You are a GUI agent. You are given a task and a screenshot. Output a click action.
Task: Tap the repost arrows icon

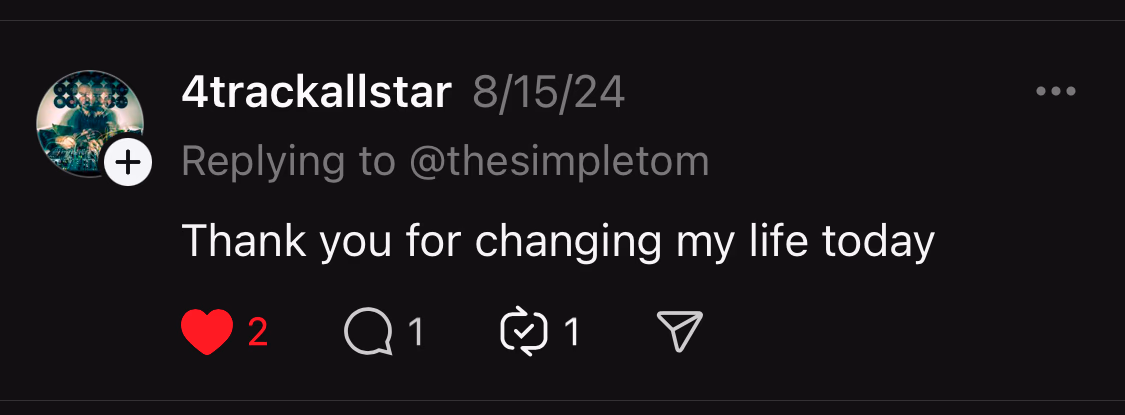(x=524, y=332)
